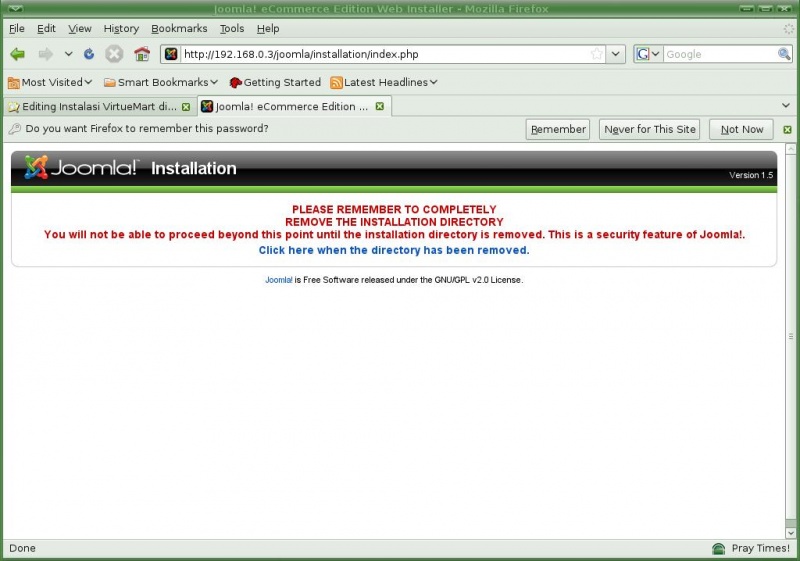The width and height of the screenshot is (800, 561).
Task: Click the 'directory has been removed' link
Action: coord(393,250)
